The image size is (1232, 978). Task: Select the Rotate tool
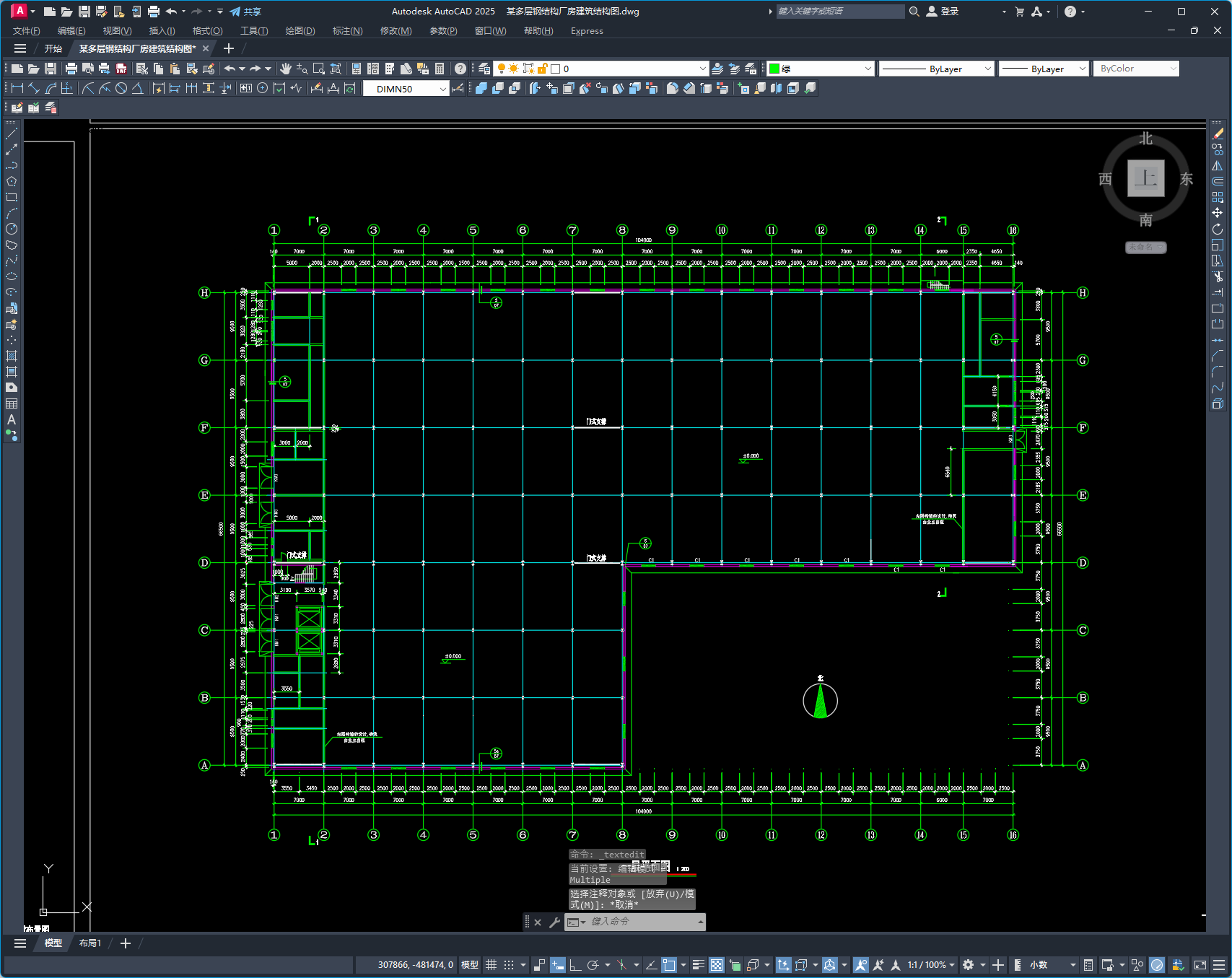click(x=1218, y=229)
